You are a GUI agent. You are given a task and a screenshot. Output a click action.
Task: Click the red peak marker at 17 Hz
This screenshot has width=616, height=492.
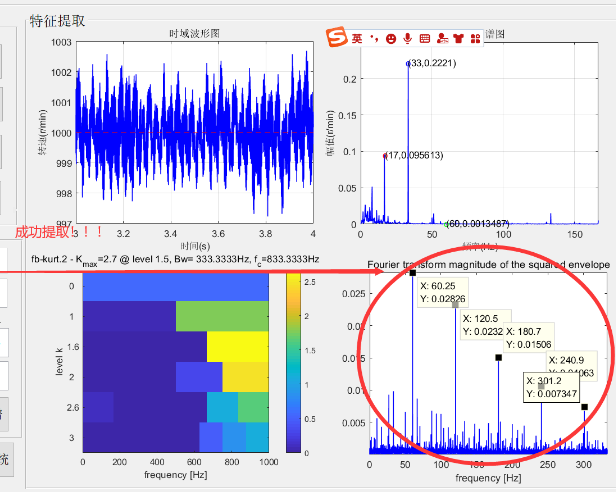[x=385, y=156]
